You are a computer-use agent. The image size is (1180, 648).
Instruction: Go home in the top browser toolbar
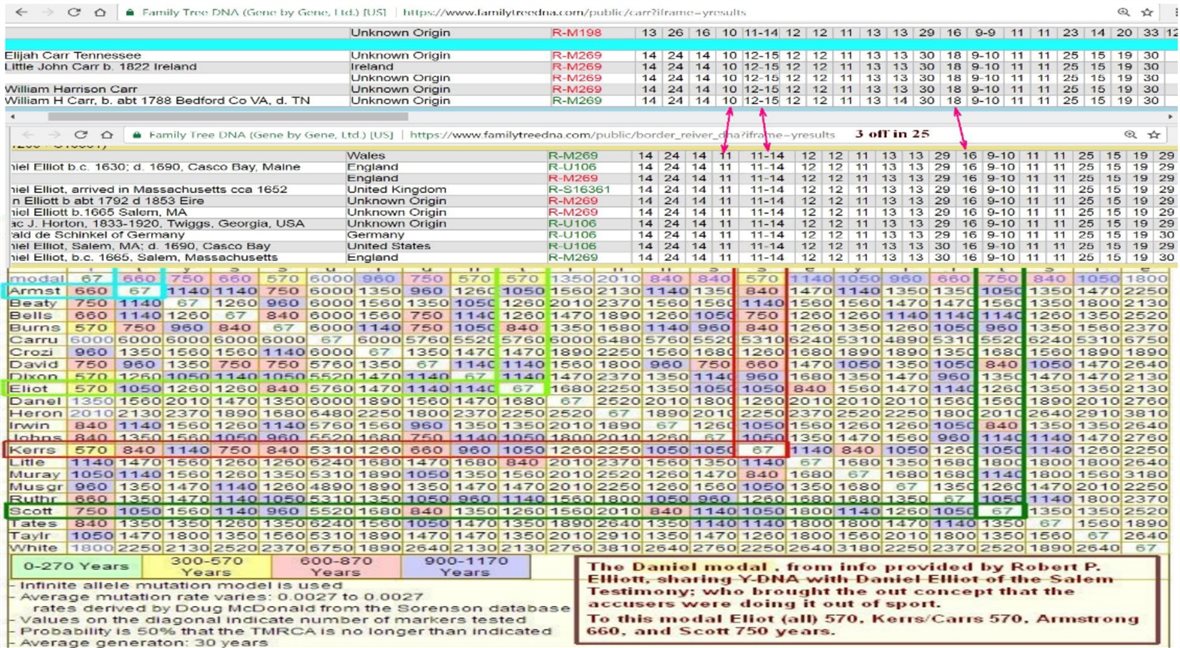point(99,12)
